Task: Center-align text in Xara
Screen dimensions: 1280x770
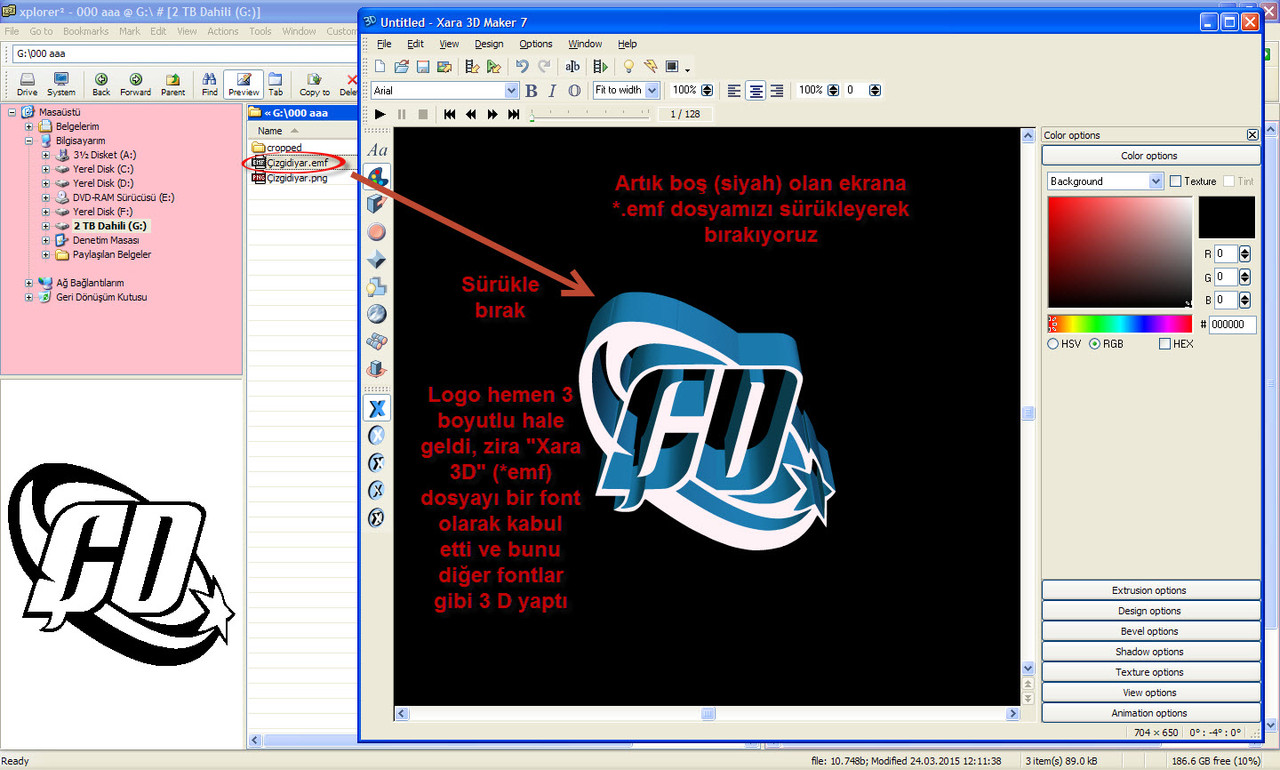Action: [x=756, y=90]
